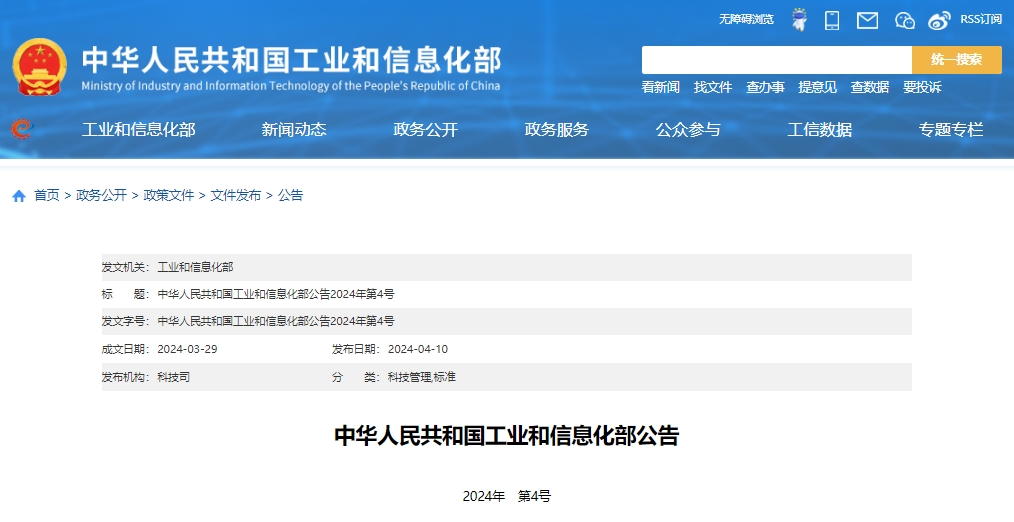
Task: Focus the search input field
Action: [x=777, y=60]
